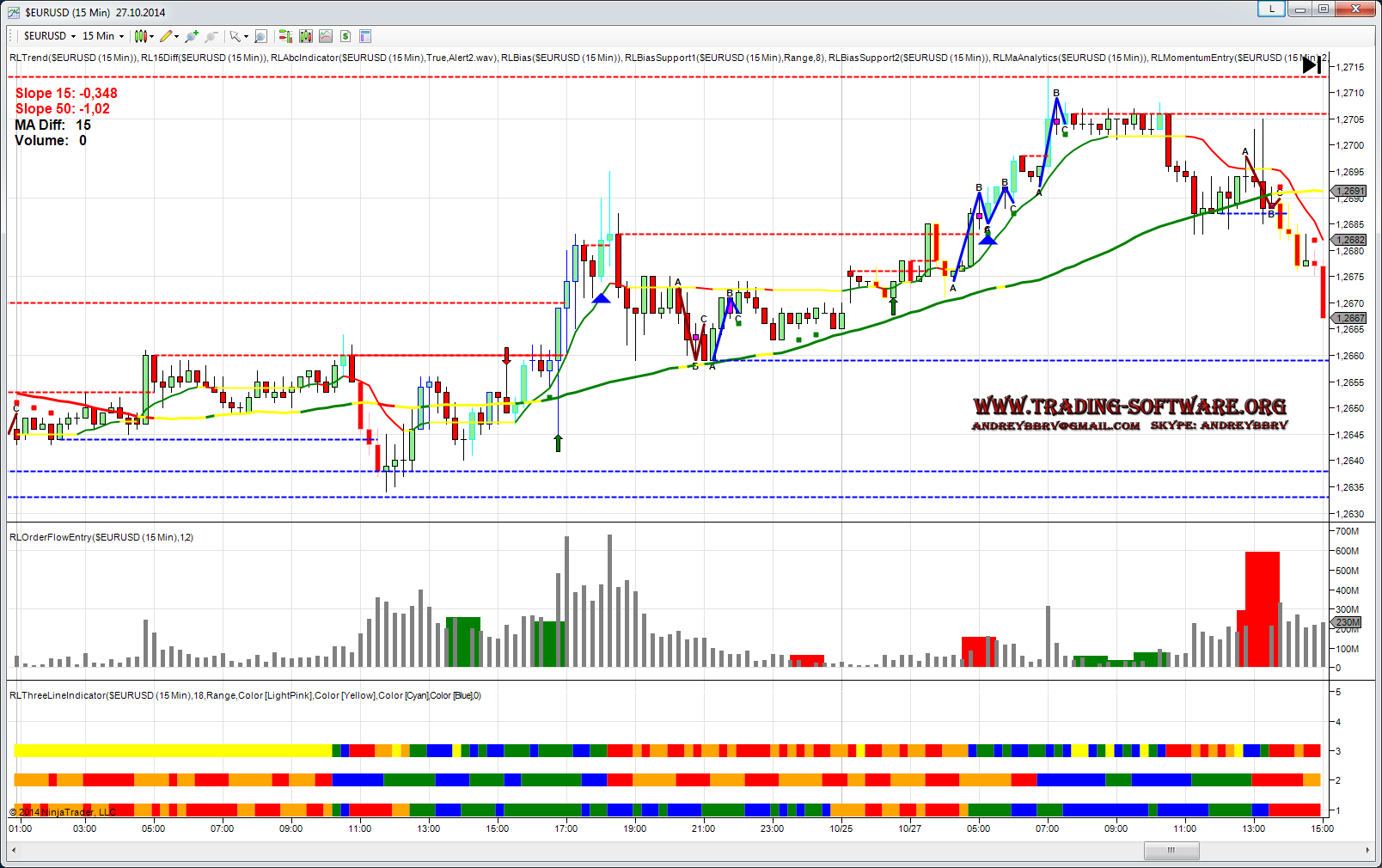Select the RLOrderFlowEntry indicator label

click(101, 537)
